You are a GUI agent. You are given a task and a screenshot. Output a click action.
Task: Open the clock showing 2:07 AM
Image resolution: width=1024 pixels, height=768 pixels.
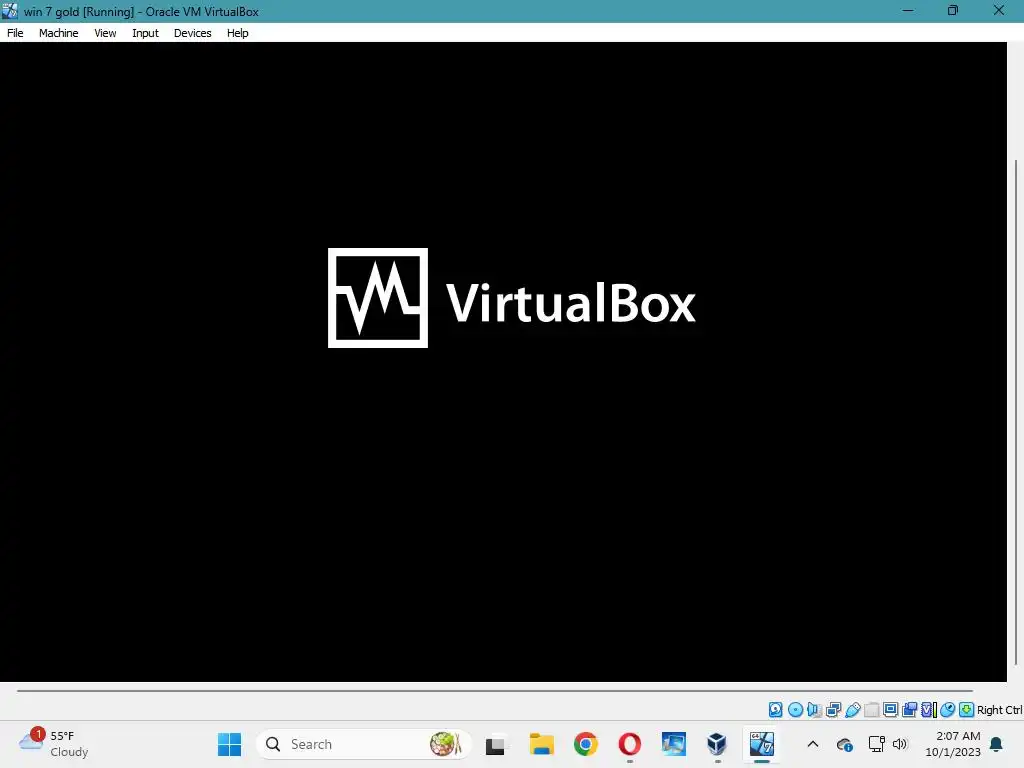(953, 744)
